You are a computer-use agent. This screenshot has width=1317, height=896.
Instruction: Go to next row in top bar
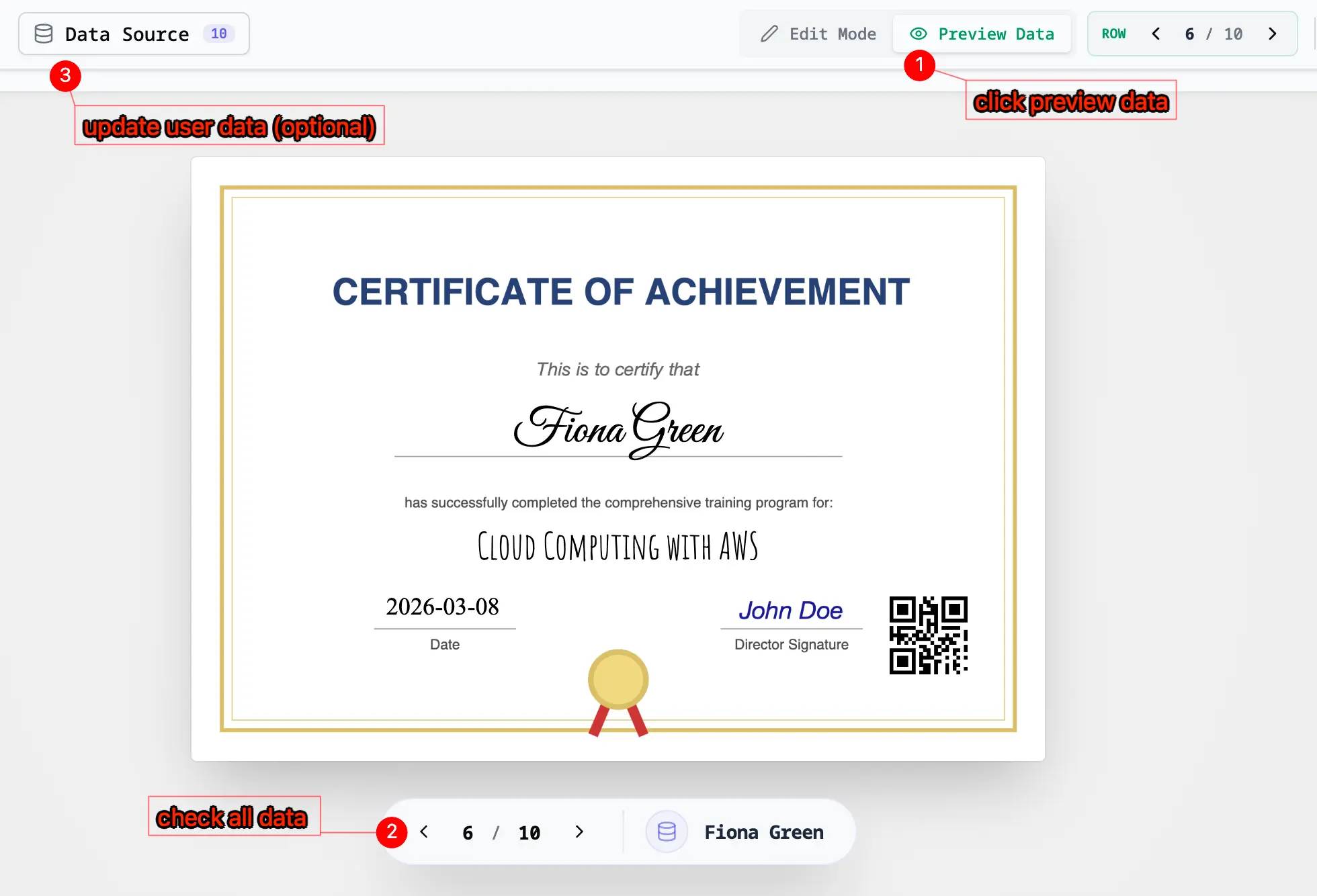1272,34
